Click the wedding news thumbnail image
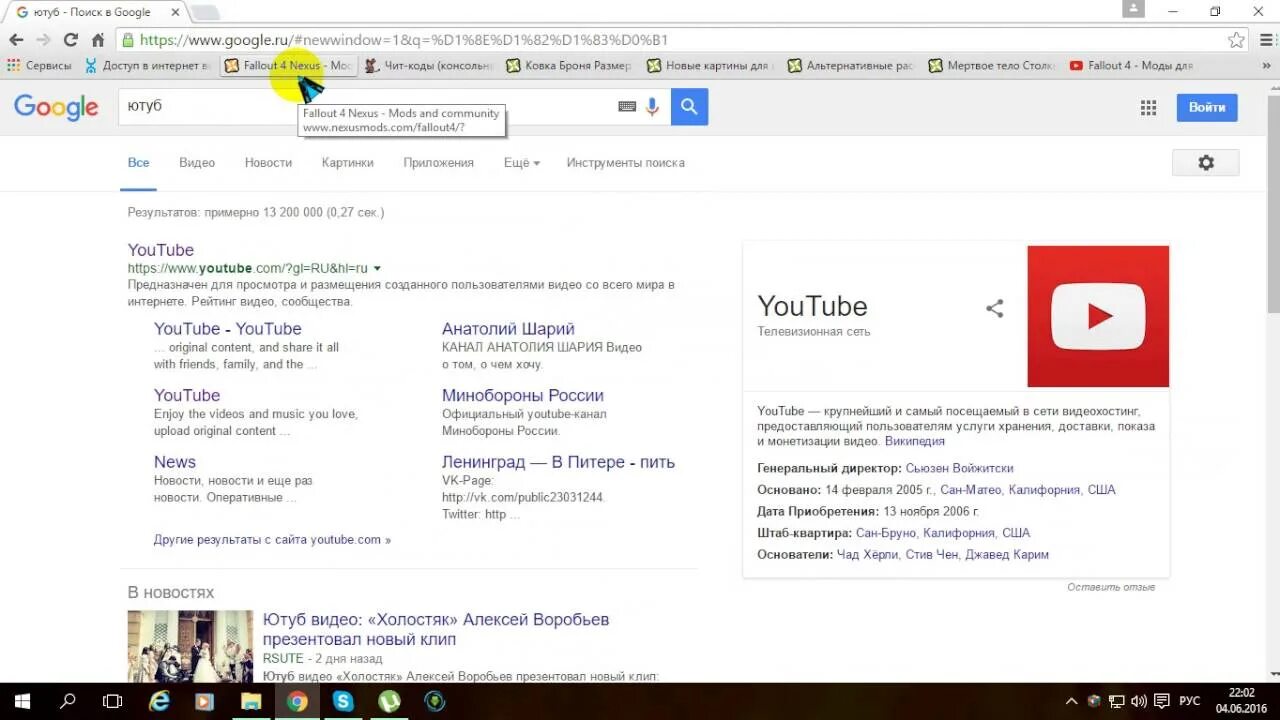 tap(190, 646)
